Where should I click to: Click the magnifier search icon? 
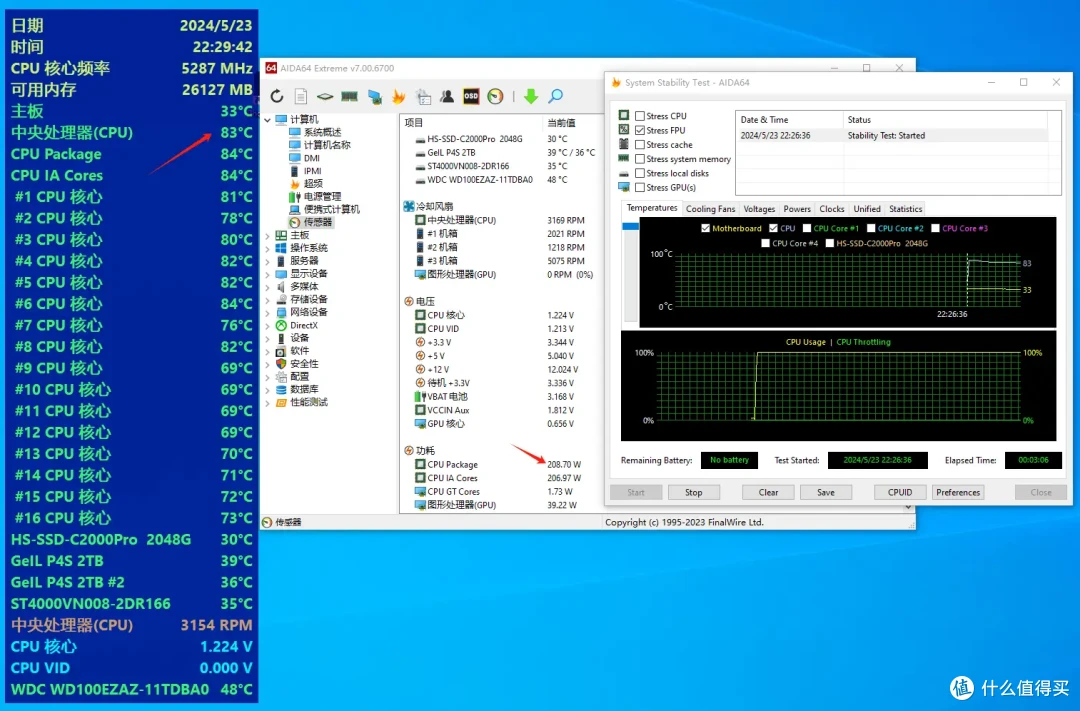coord(555,96)
